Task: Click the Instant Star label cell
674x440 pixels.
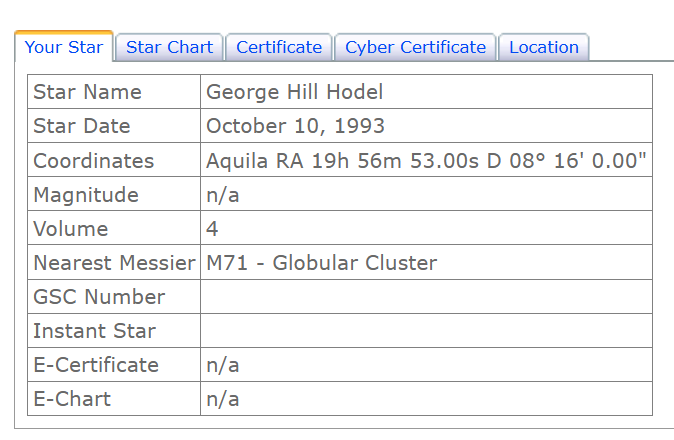Action: click(x=94, y=331)
